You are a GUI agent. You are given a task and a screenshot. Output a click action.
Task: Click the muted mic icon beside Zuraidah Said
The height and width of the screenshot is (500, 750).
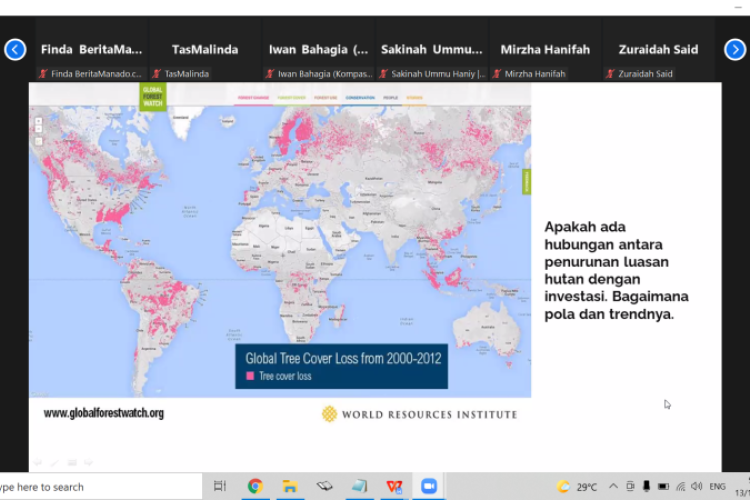pos(610,74)
